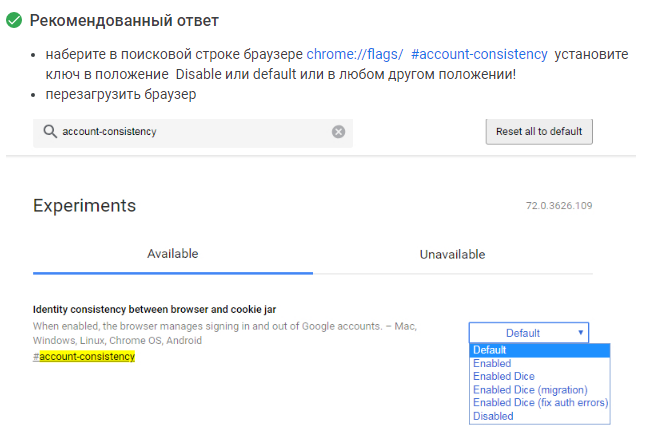
Task: Choose Enabled Dice option
Action: pyautogui.click(x=540, y=376)
